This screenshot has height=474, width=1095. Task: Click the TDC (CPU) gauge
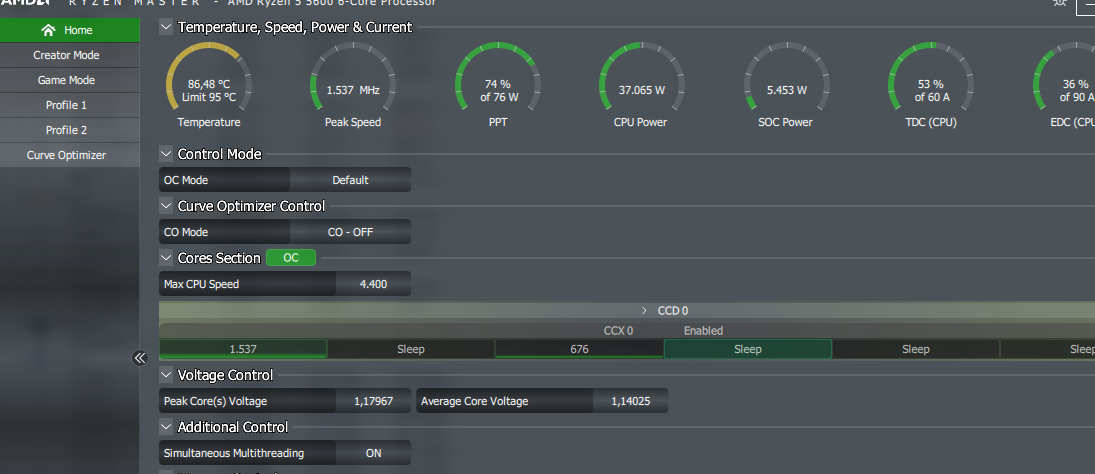[930, 89]
